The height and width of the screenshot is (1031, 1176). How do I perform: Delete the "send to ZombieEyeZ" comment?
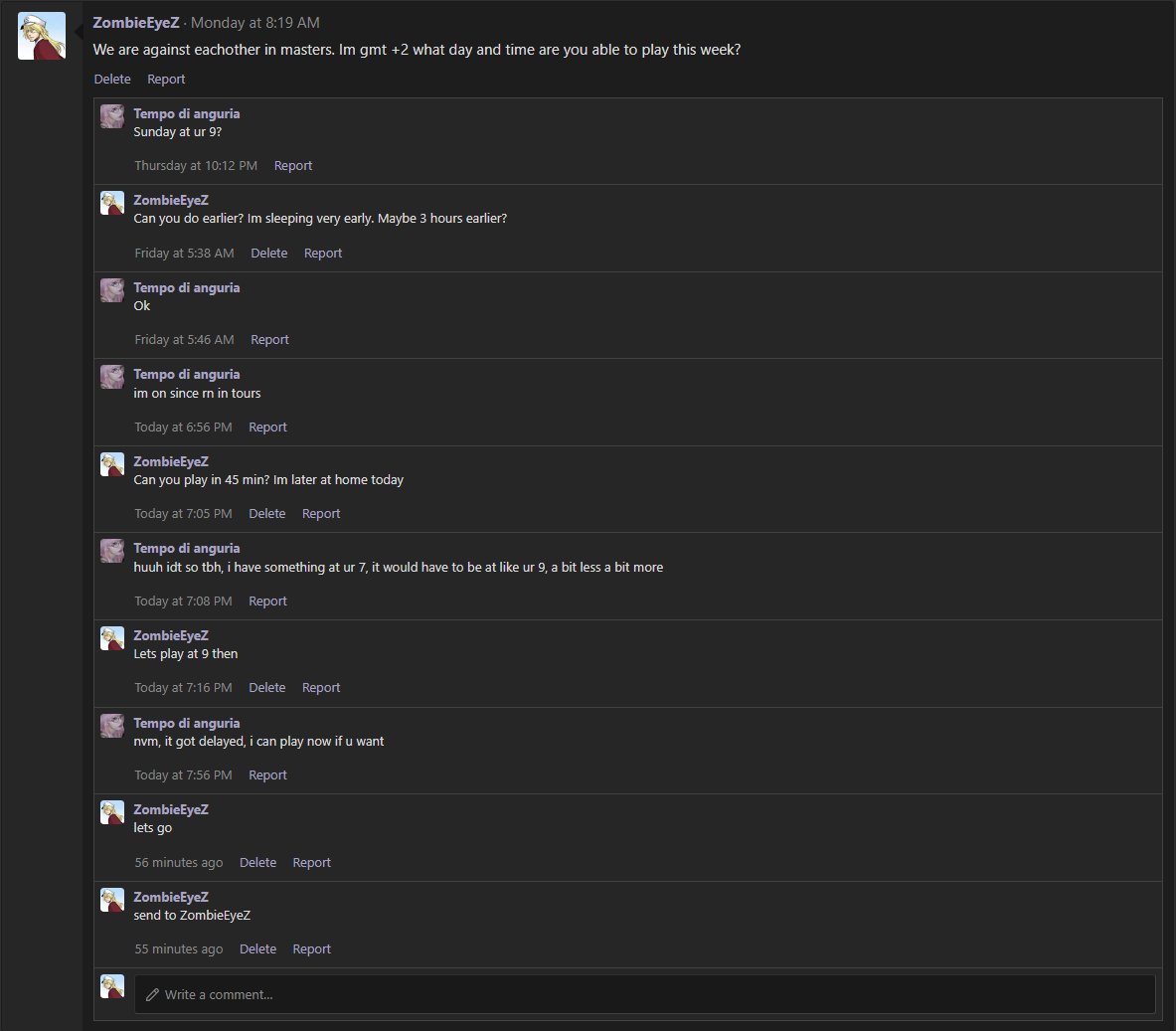click(x=258, y=948)
